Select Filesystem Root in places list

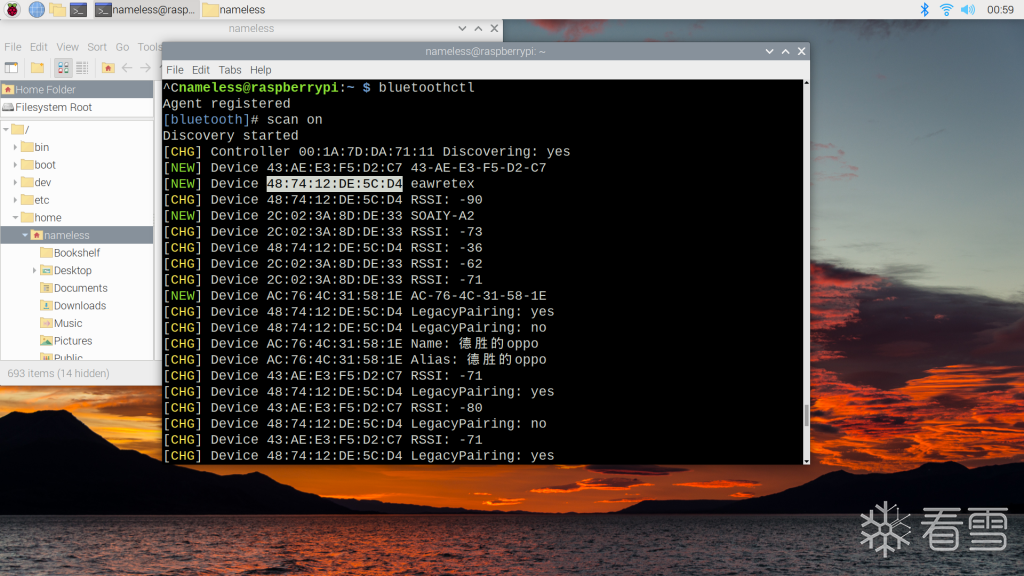(77, 107)
